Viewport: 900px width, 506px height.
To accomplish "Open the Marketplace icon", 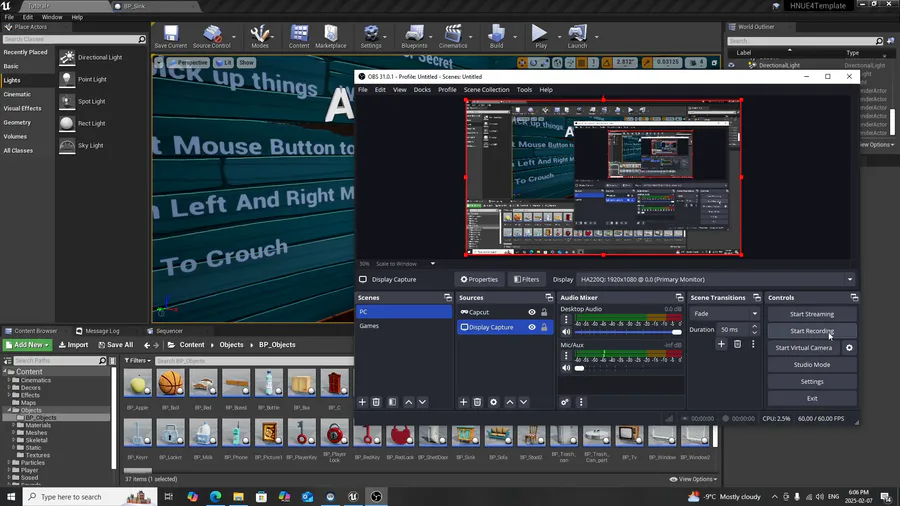I will (331, 37).
